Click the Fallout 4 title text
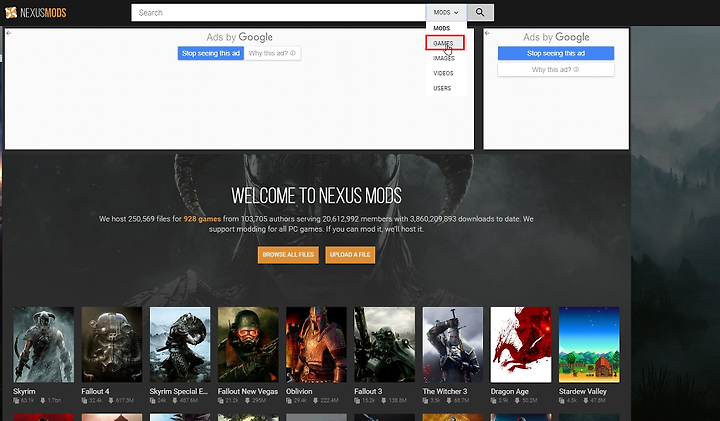Viewport: 720px width, 421px height. point(96,392)
